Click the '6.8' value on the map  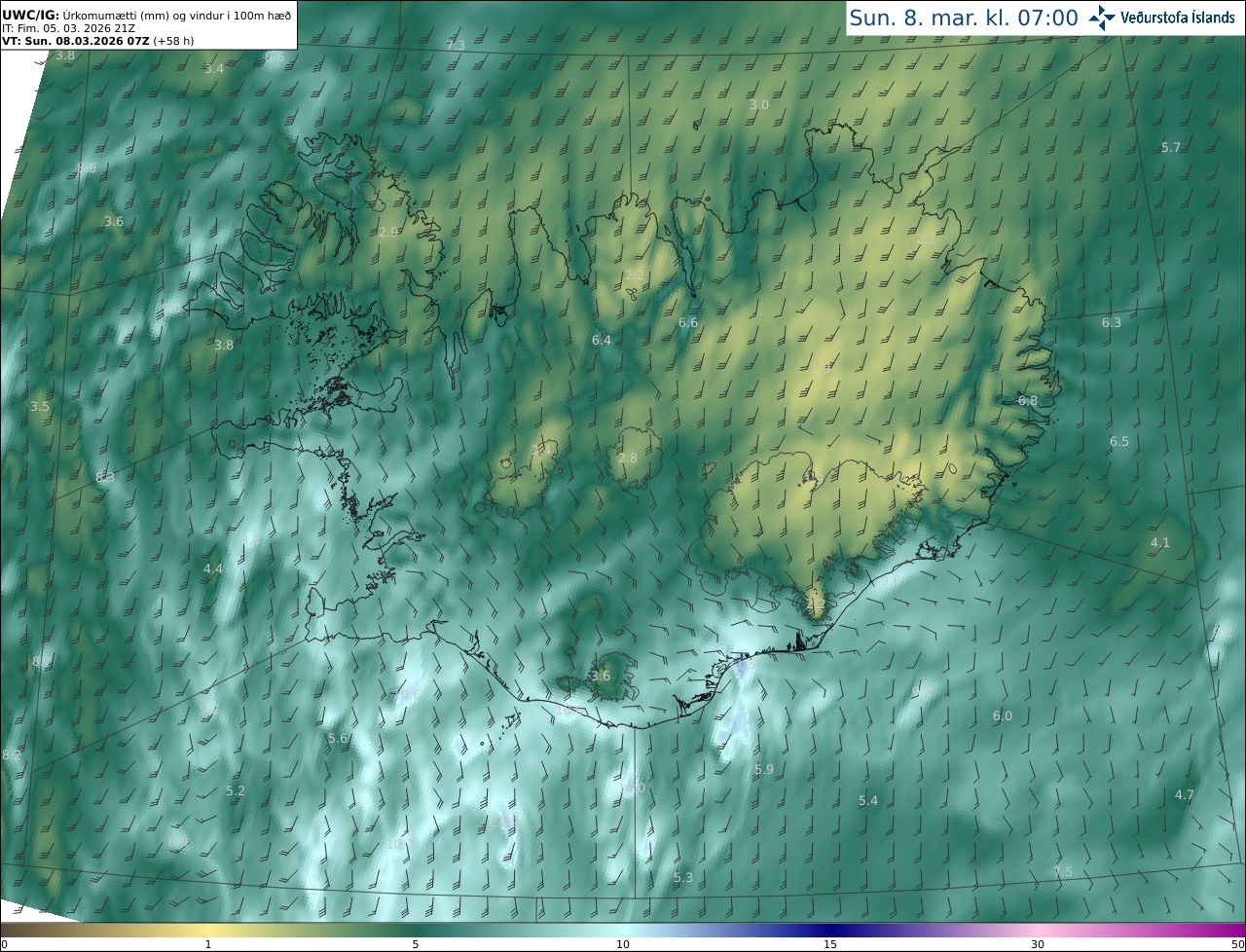pyautogui.click(x=1028, y=400)
